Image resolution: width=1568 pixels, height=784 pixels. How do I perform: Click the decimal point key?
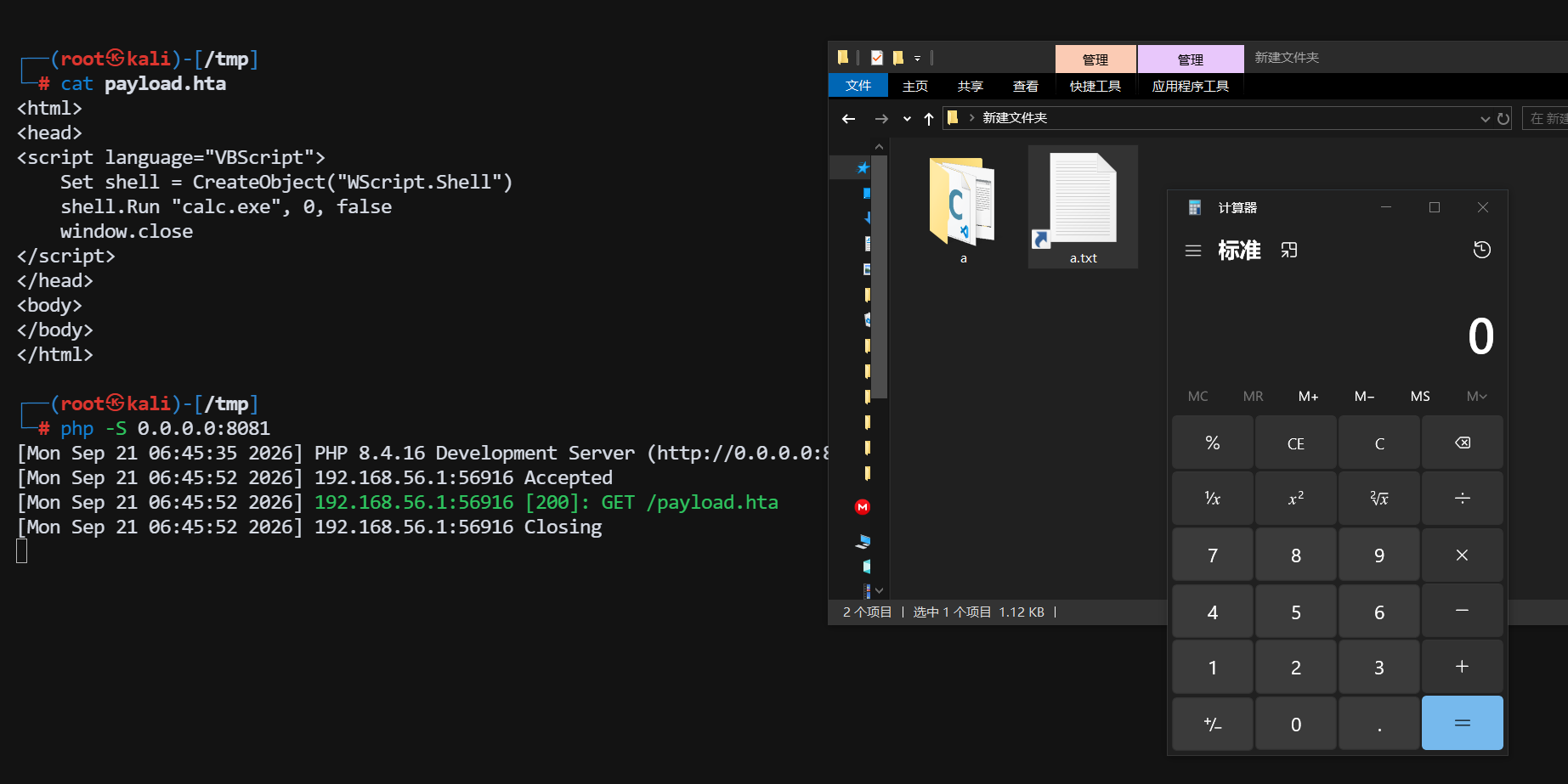(x=1379, y=723)
